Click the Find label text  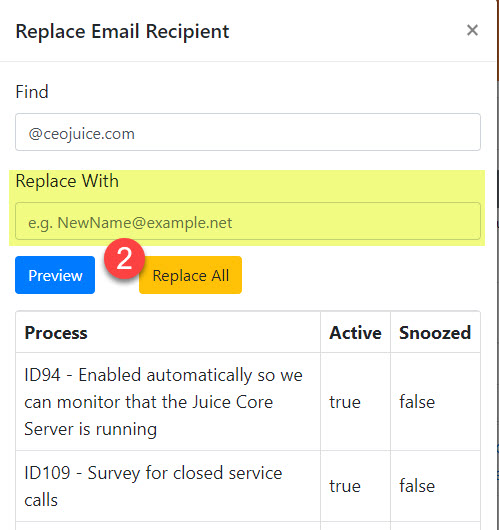click(x=32, y=92)
